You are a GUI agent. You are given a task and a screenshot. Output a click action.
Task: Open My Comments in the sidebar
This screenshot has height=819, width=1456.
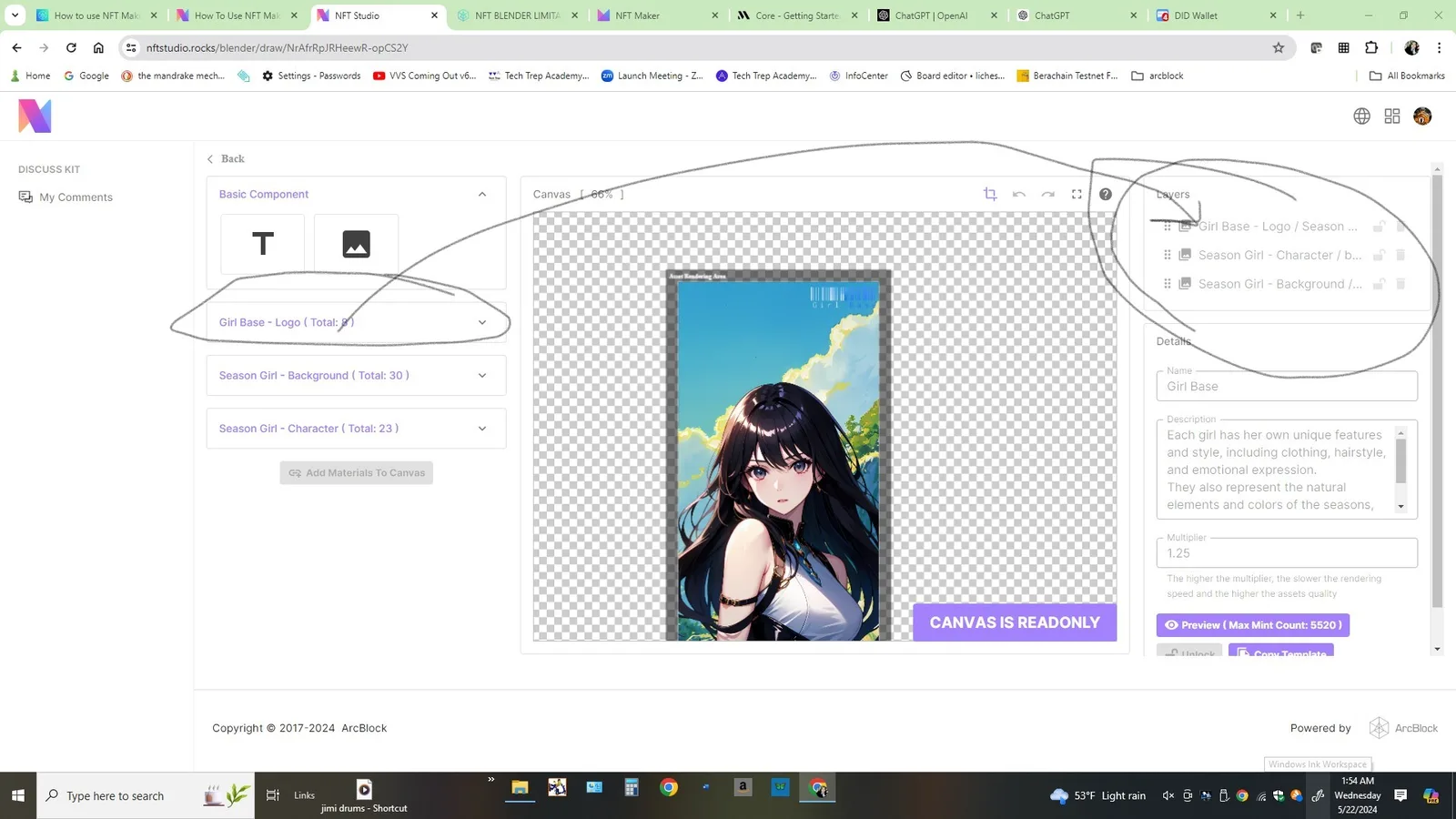point(66,197)
